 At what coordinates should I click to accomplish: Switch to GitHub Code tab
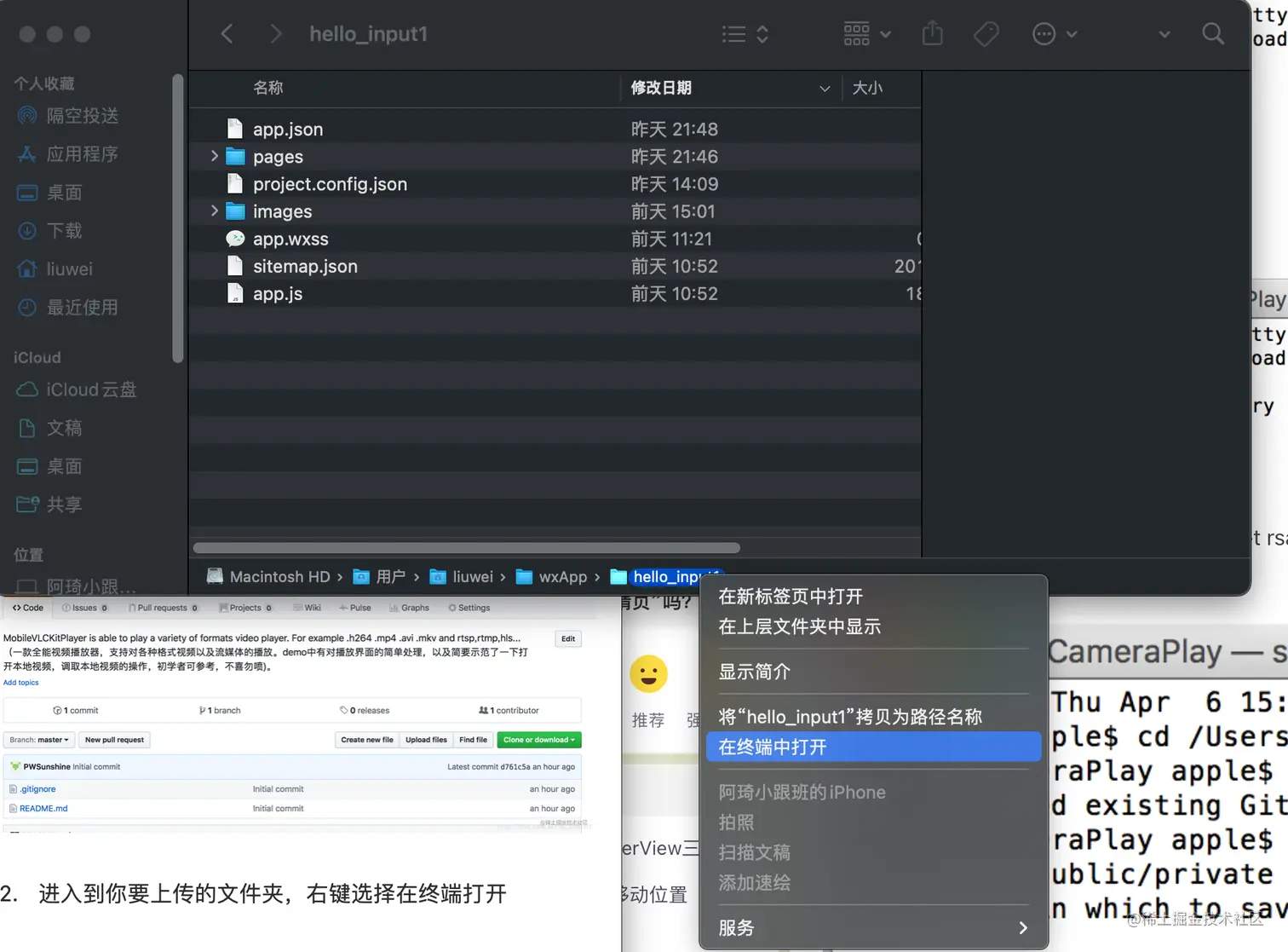[28, 608]
